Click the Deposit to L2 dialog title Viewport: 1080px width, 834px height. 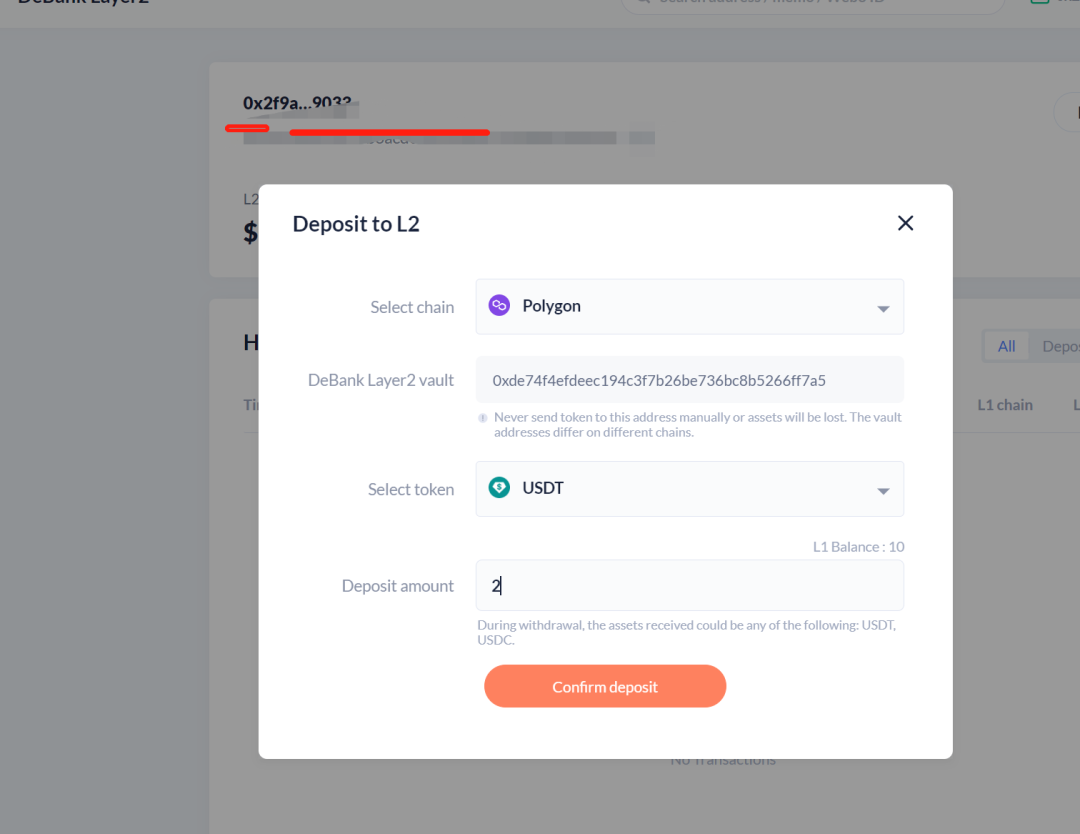click(x=356, y=224)
